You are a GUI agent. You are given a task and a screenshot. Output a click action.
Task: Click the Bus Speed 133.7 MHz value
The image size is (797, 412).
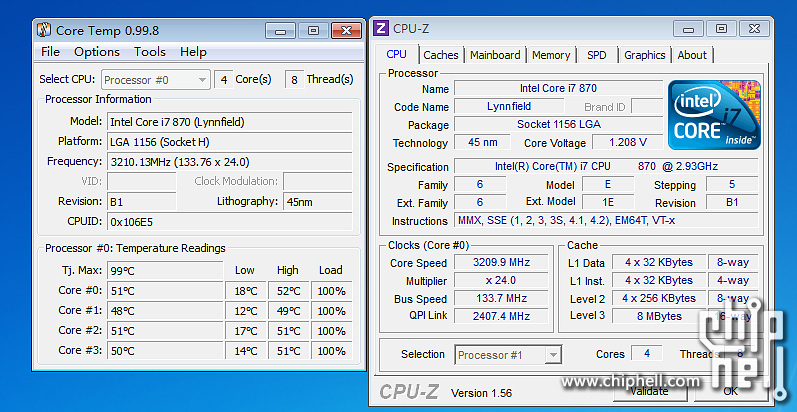click(x=501, y=298)
